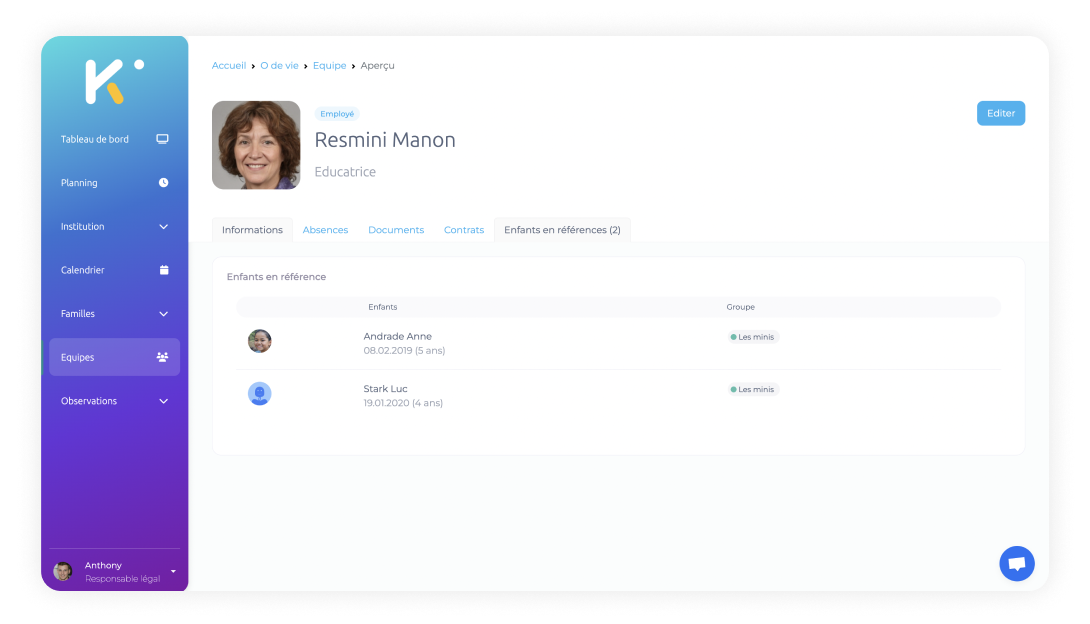Screen dimensions: 1090x624
Task: Click Resmini Manon's profile photo
Action: coord(256,145)
